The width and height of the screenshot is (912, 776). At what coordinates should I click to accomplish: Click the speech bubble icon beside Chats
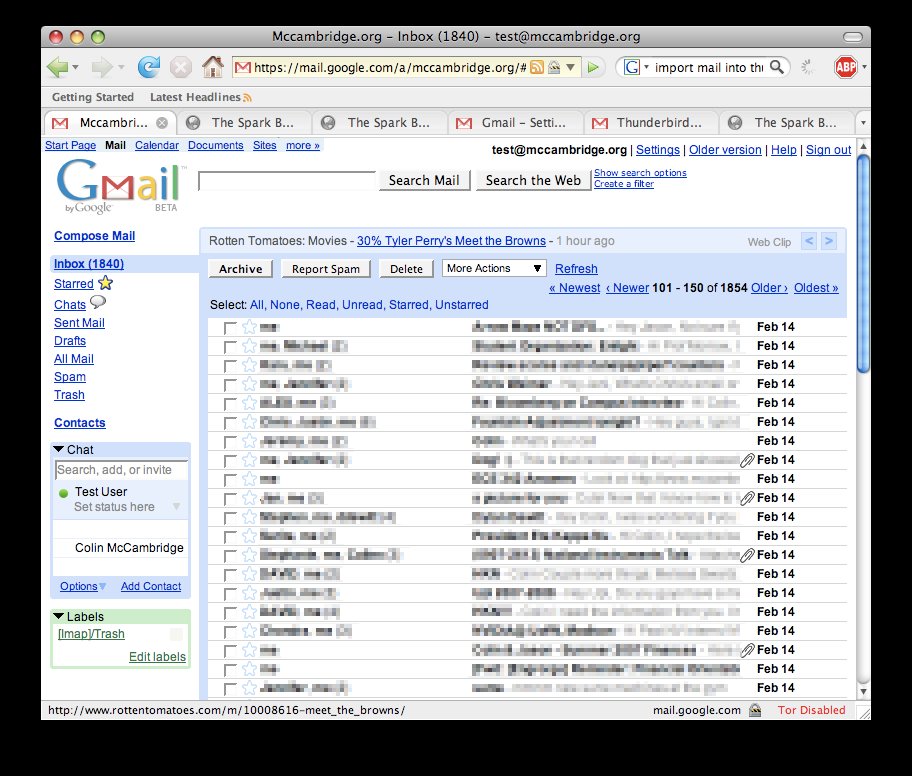coord(98,302)
